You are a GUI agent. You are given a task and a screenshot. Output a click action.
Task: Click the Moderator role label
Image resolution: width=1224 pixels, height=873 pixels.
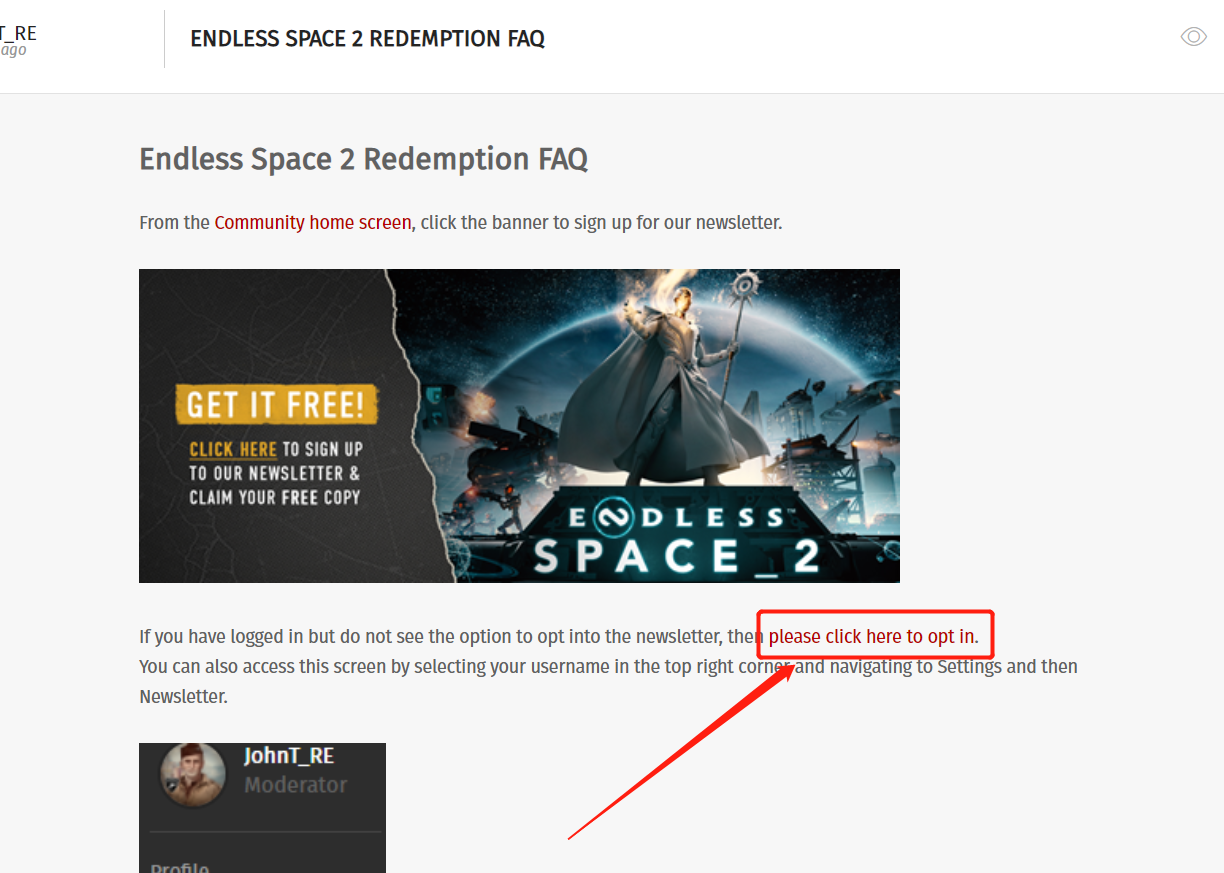(296, 785)
